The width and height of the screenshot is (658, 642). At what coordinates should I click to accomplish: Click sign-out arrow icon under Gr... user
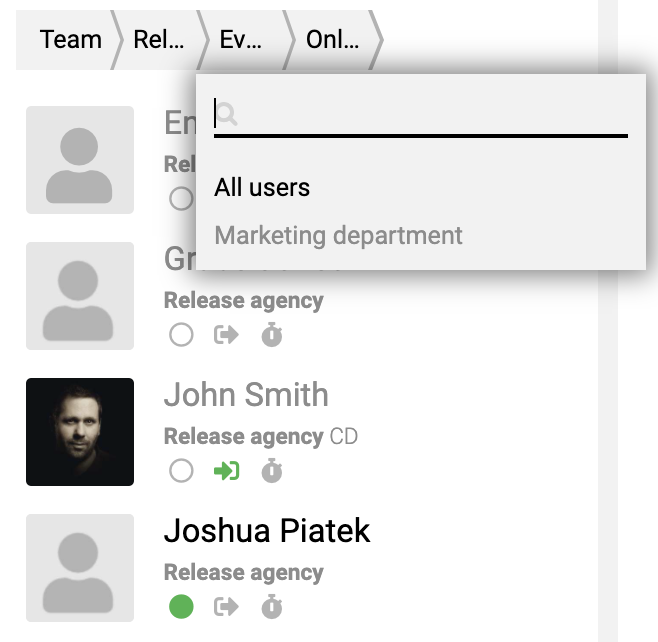tap(226, 335)
